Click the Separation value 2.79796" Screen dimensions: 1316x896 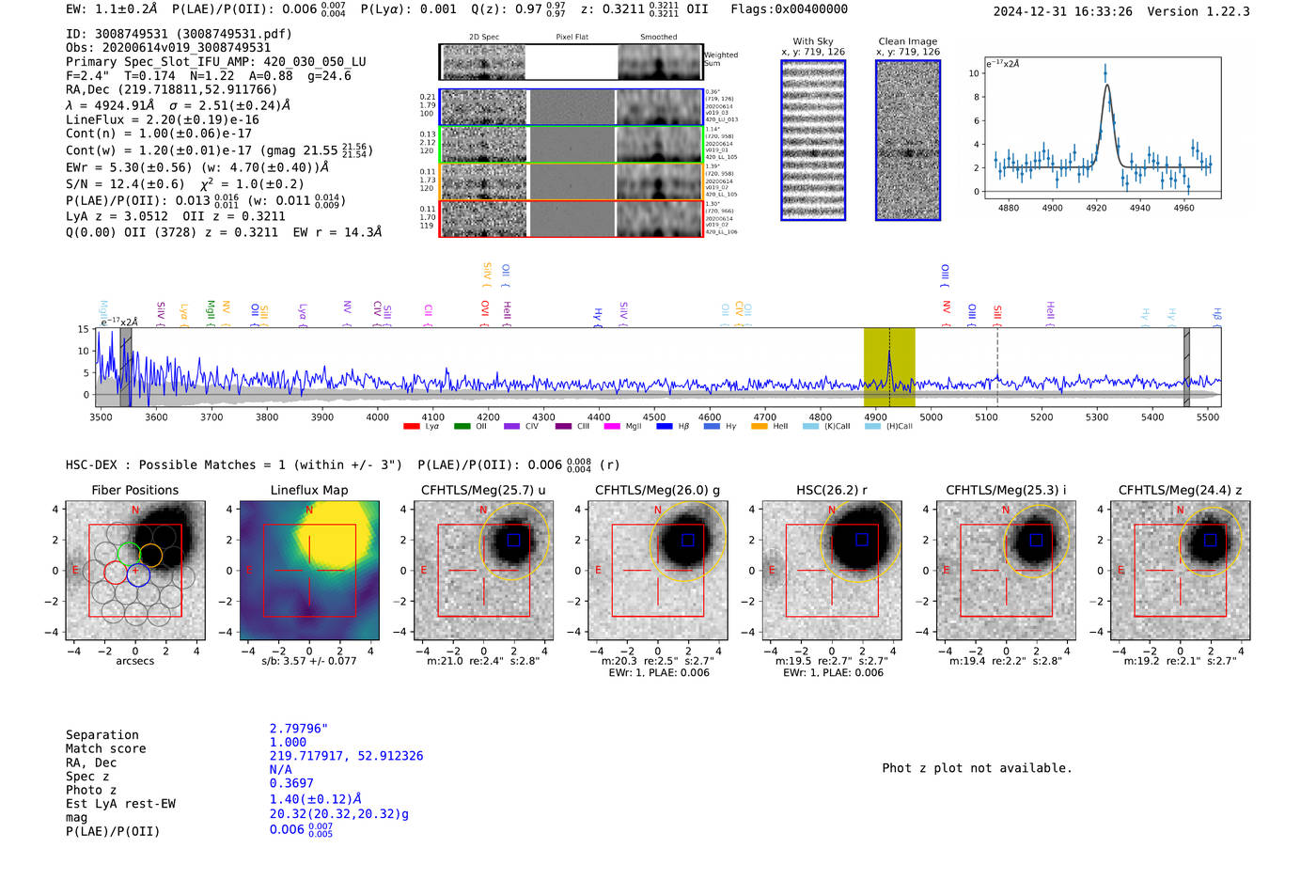click(299, 729)
